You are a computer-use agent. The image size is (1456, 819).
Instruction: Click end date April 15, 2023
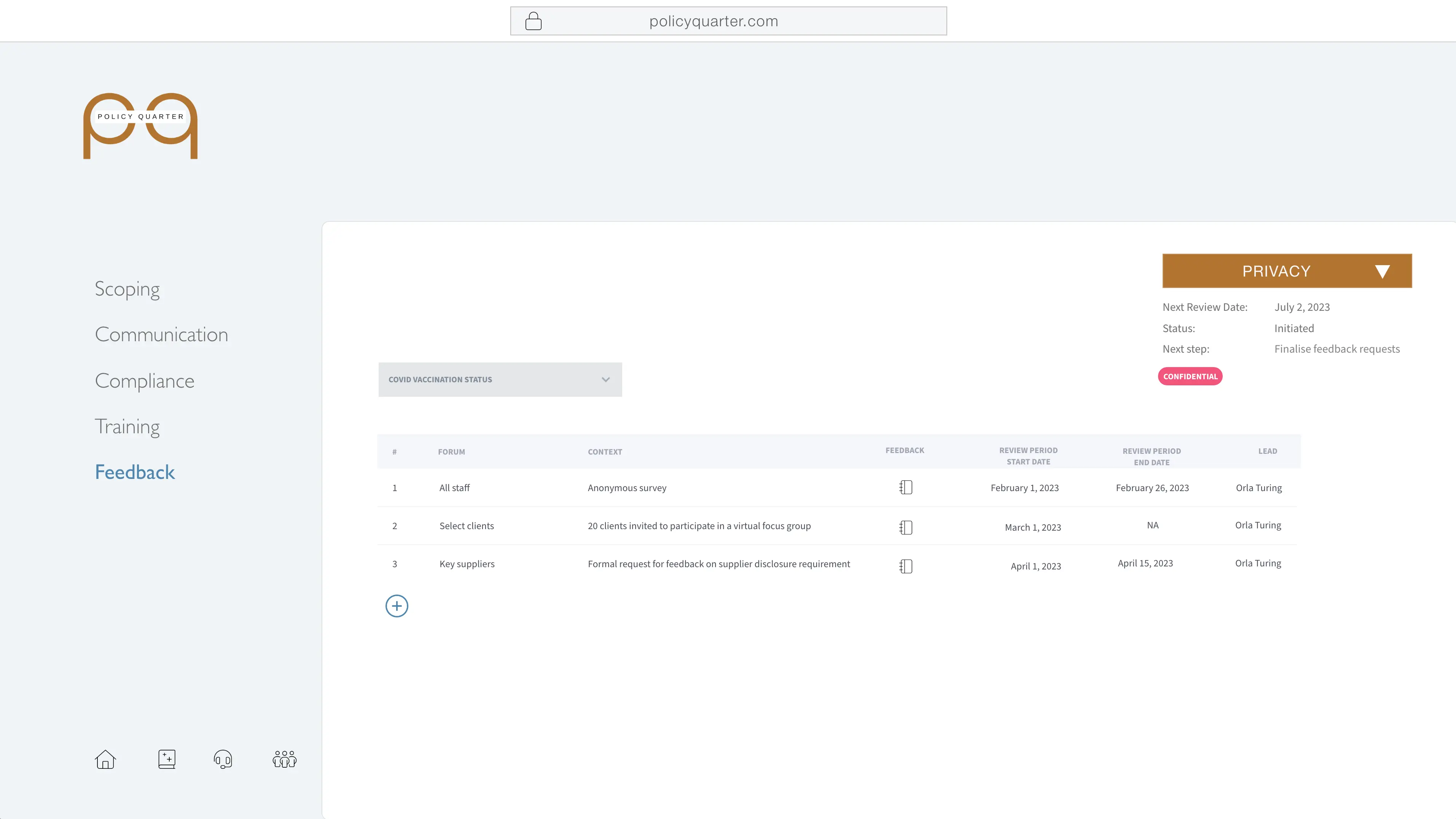point(1145,563)
